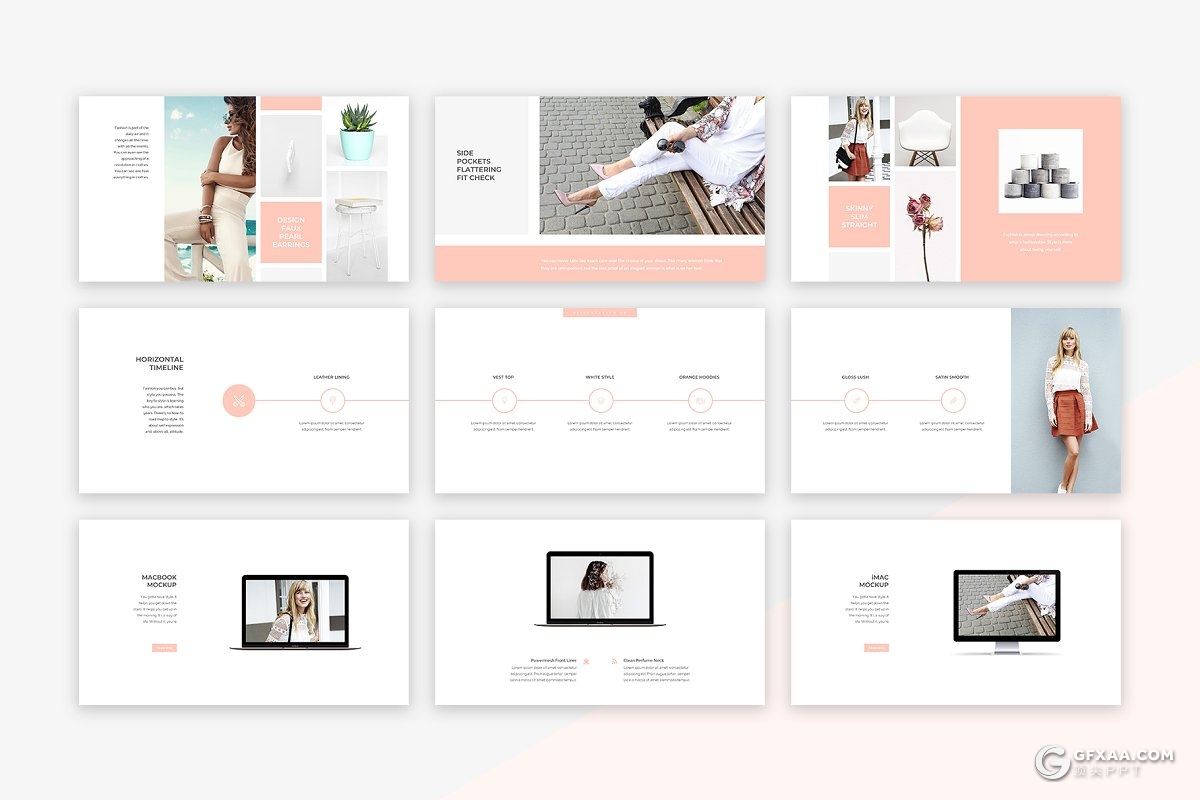The width and height of the screenshot is (1200, 800).
Task: Click the pink tab label atop the middle timeline slide
Action: tap(600, 313)
